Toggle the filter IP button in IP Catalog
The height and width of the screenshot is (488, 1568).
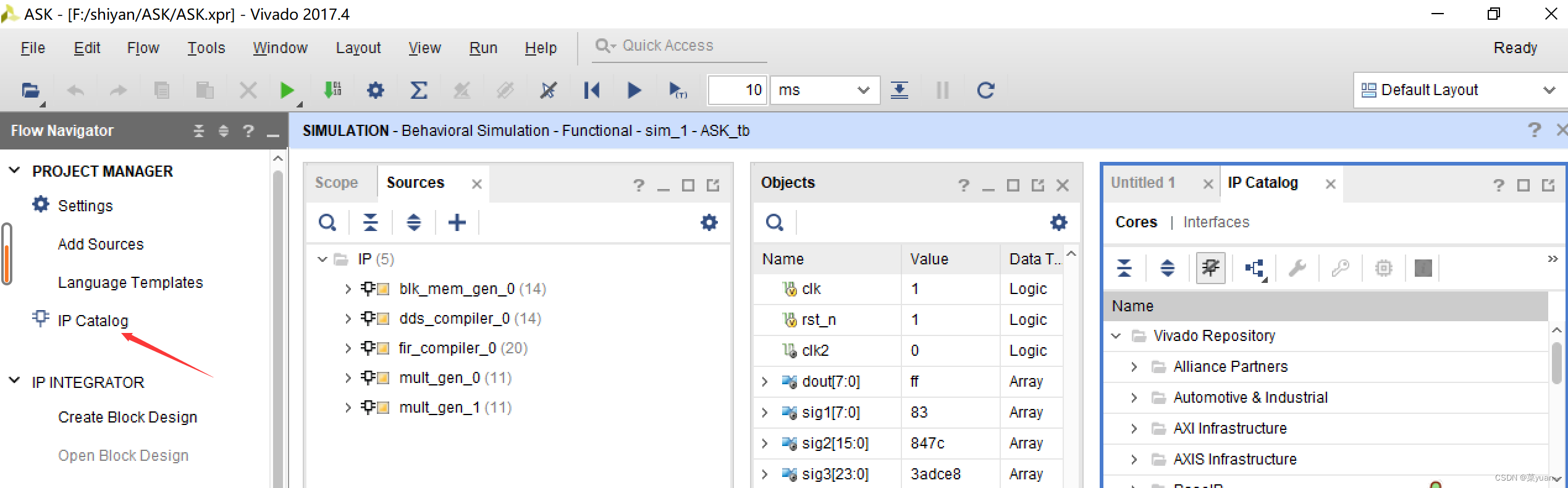[1211, 268]
